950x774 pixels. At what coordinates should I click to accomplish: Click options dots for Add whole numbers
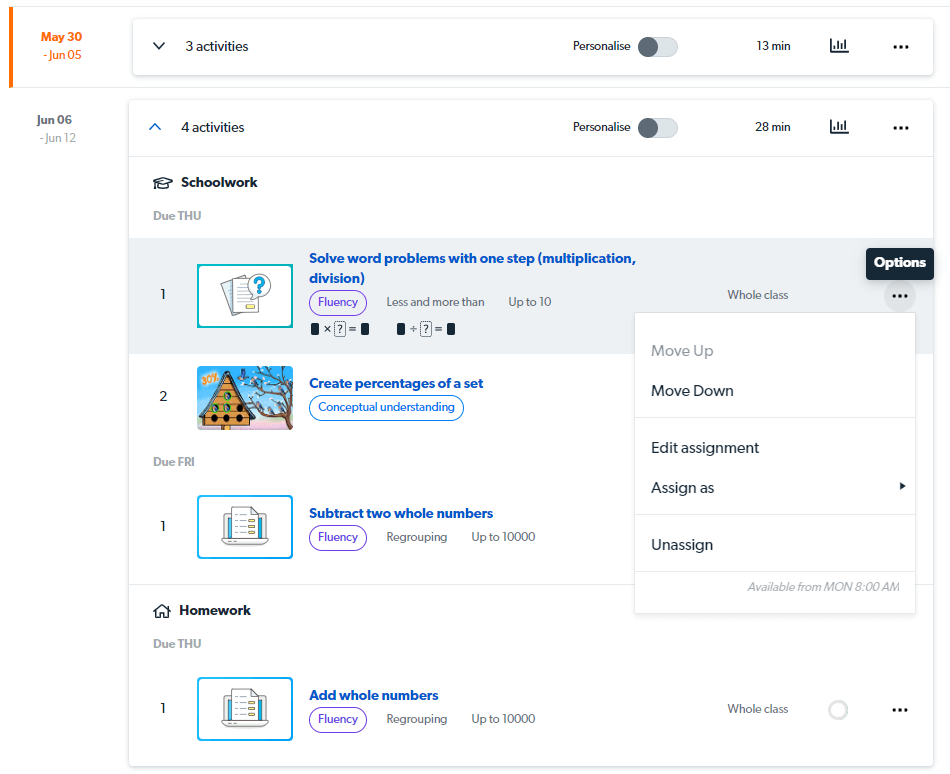pos(900,710)
